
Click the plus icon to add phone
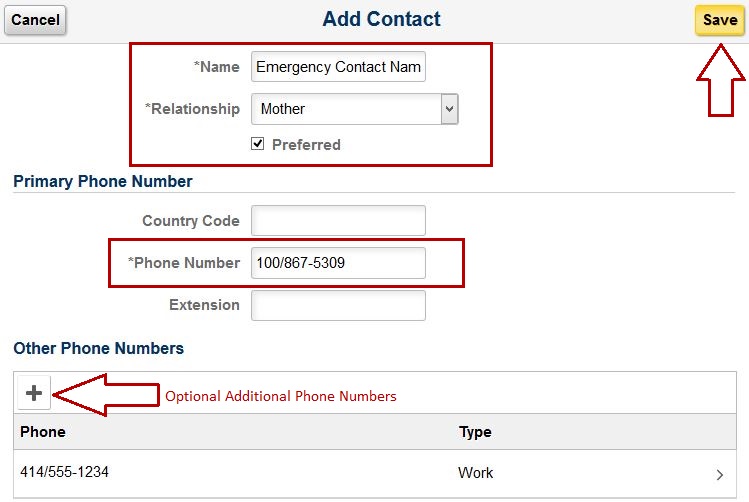(34, 394)
